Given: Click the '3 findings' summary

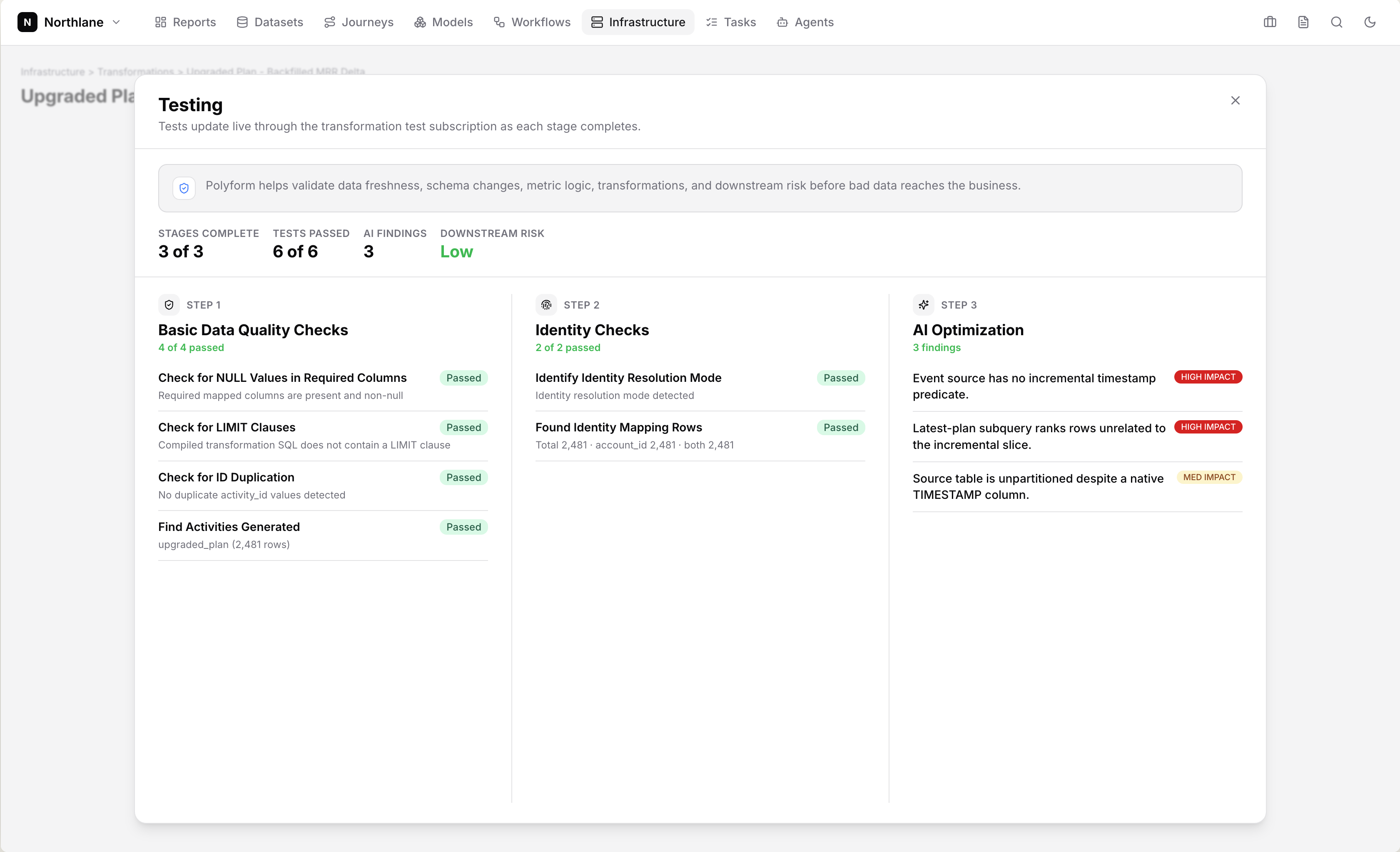Looking at the screenshot, I should click(937, 348).
